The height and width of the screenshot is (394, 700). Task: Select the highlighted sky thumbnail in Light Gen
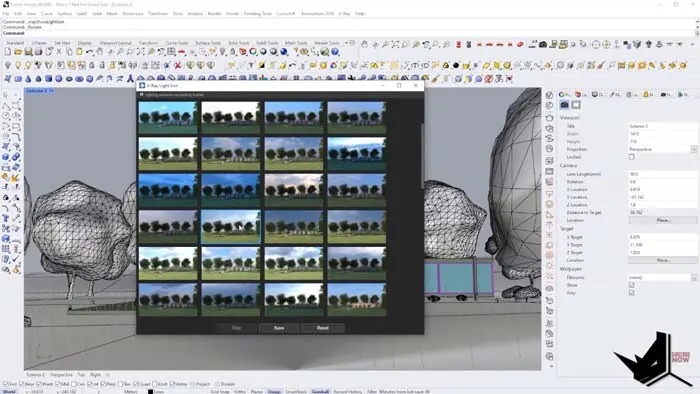230,227
